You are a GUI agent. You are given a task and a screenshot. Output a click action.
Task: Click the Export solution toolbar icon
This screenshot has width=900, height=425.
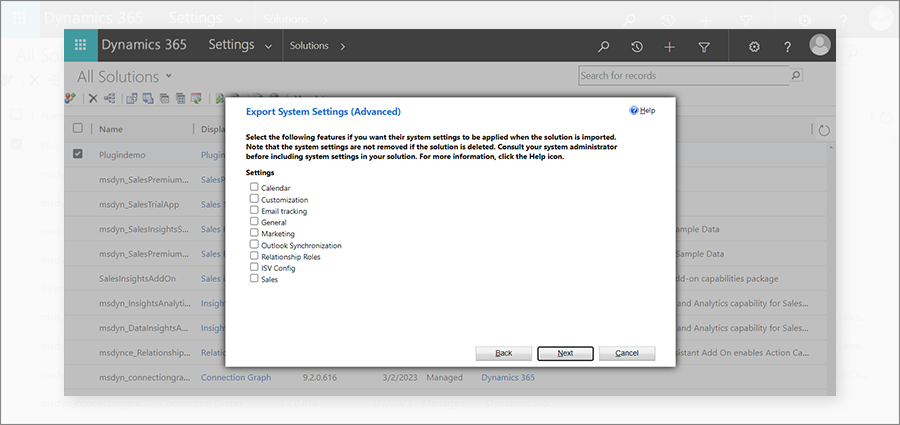pyautogui.click(x=148, y=99)
